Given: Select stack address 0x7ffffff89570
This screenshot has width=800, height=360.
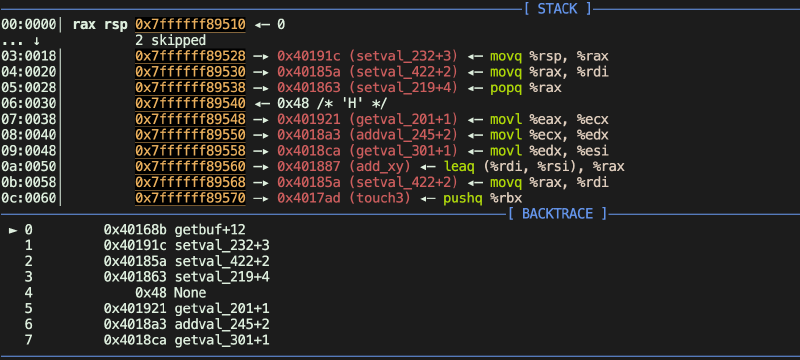Looking at the screenshot, I should point(190,198).
